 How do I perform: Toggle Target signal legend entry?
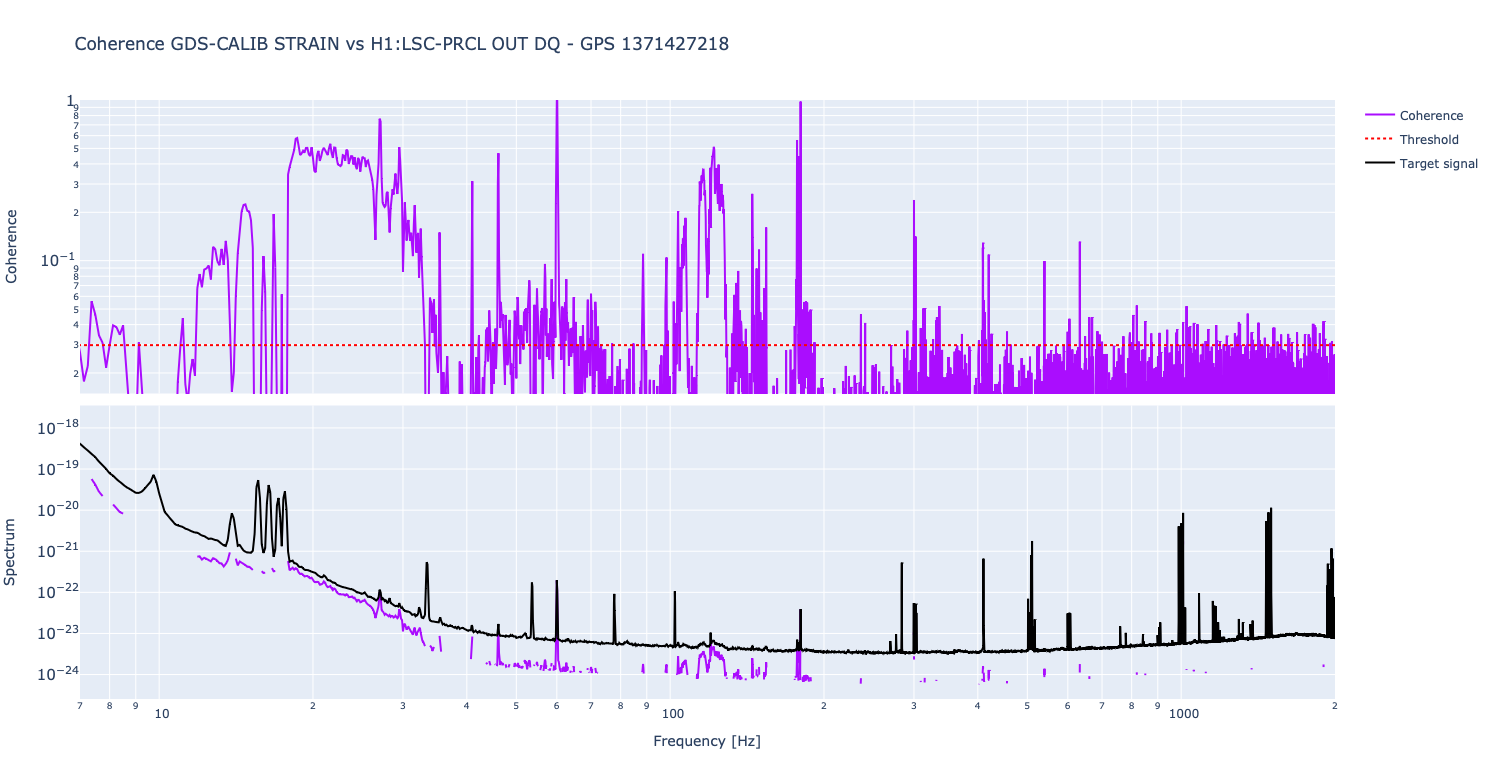click(x=1438, y=164)
